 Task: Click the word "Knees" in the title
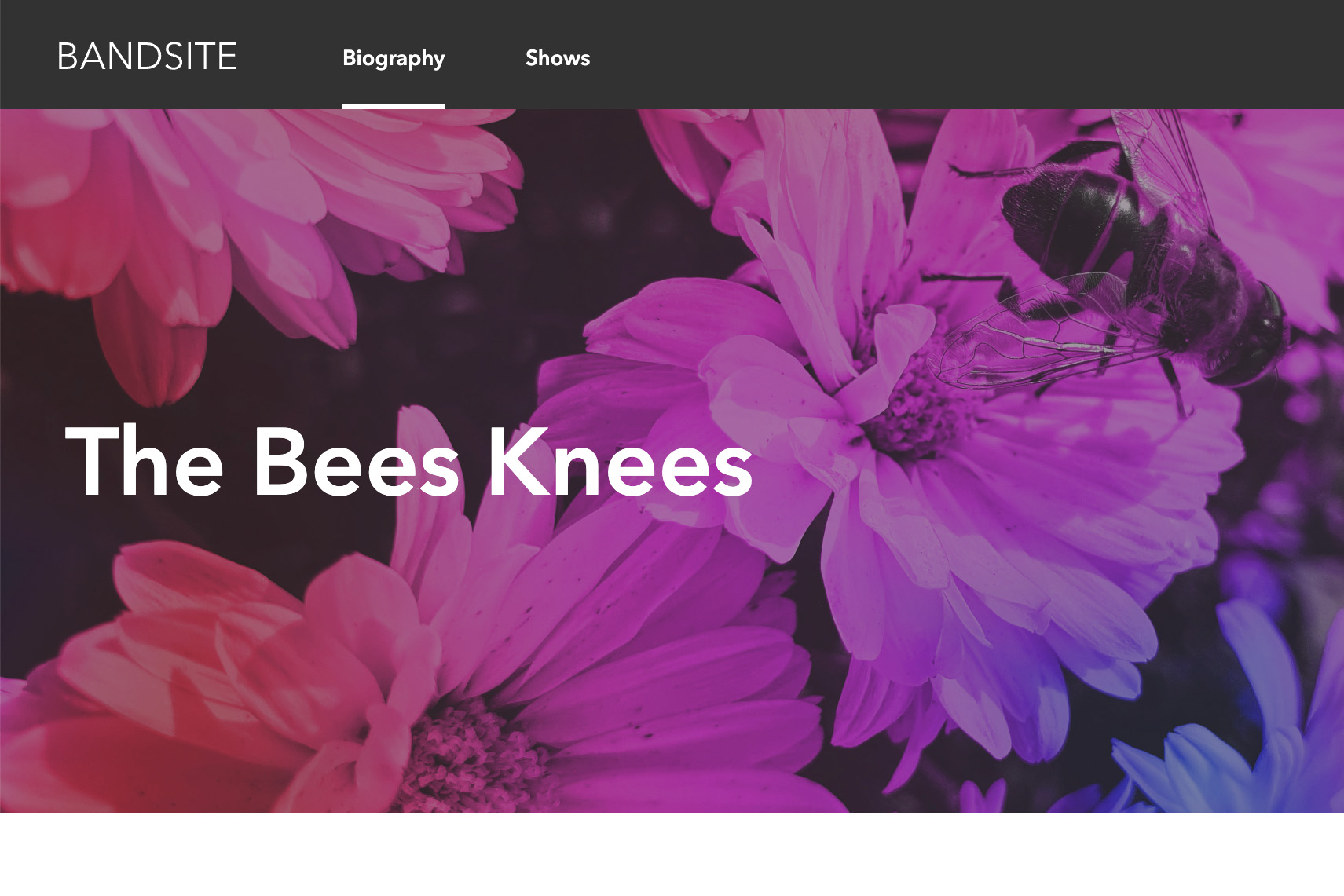pyautogui.click(x=620, y=462)
